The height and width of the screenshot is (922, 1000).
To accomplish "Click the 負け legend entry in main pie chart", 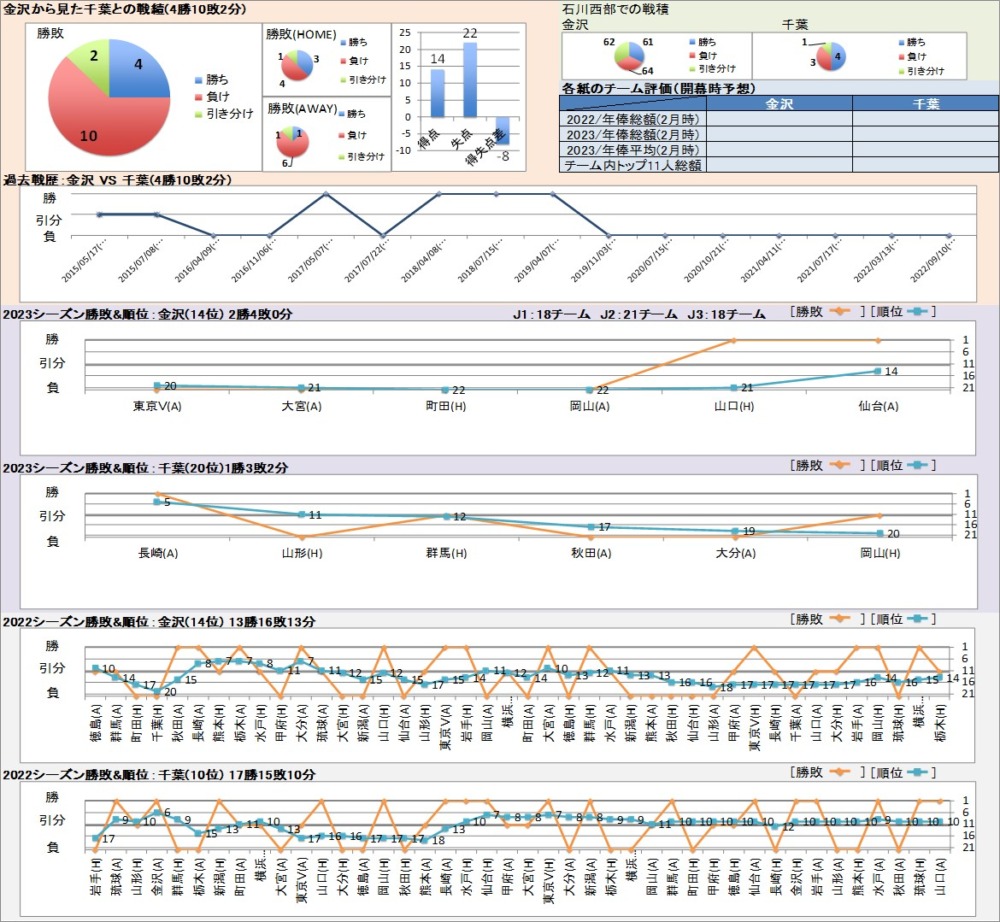I will [218, 96].
